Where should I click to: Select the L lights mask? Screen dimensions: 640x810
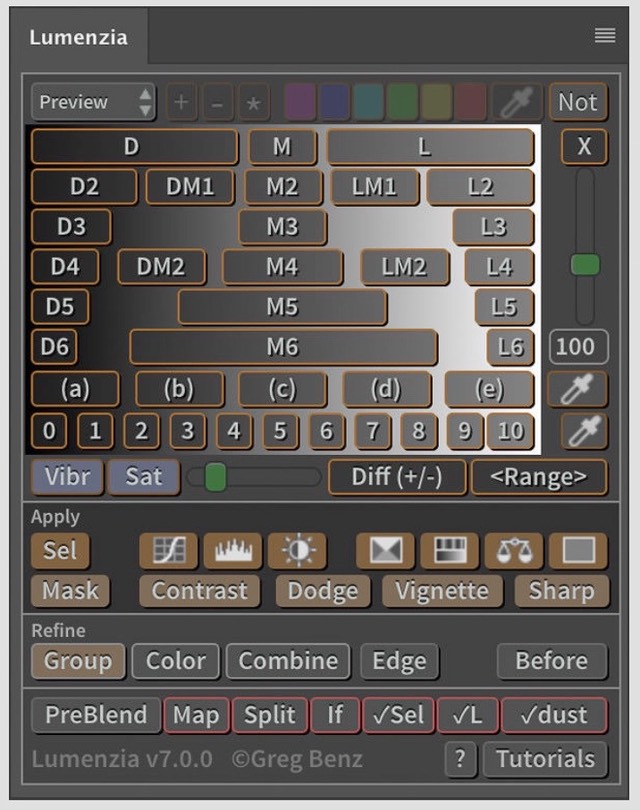(x=430, y=147)
